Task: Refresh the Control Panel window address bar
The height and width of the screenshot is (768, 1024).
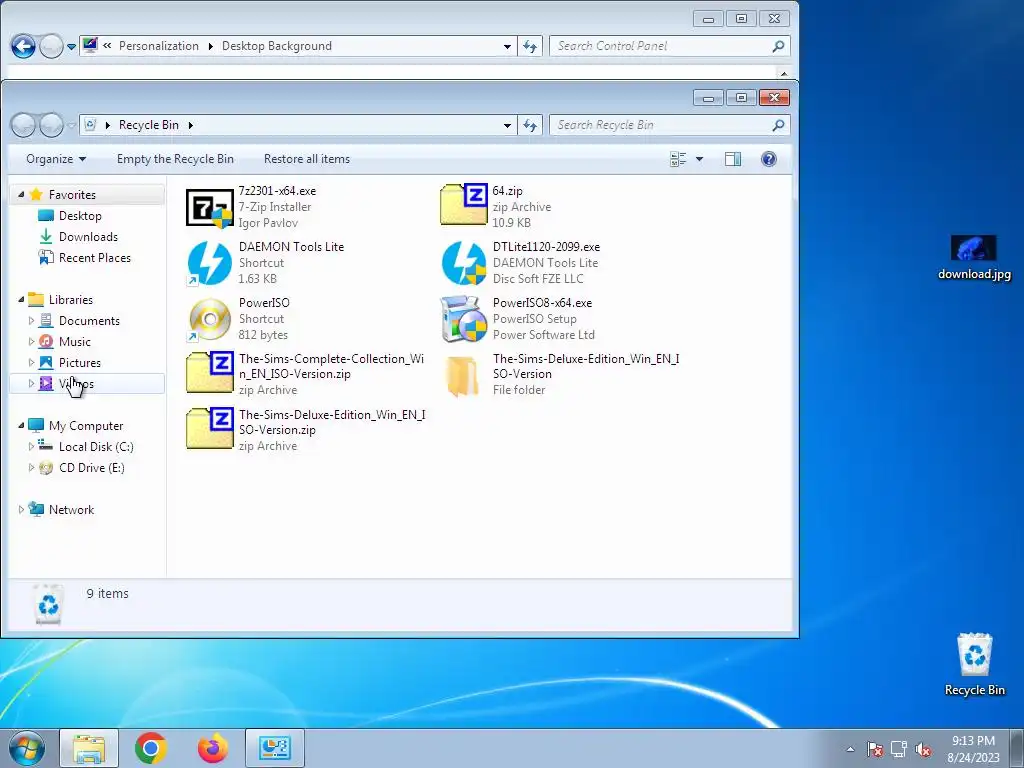Action: coord(530,46)
